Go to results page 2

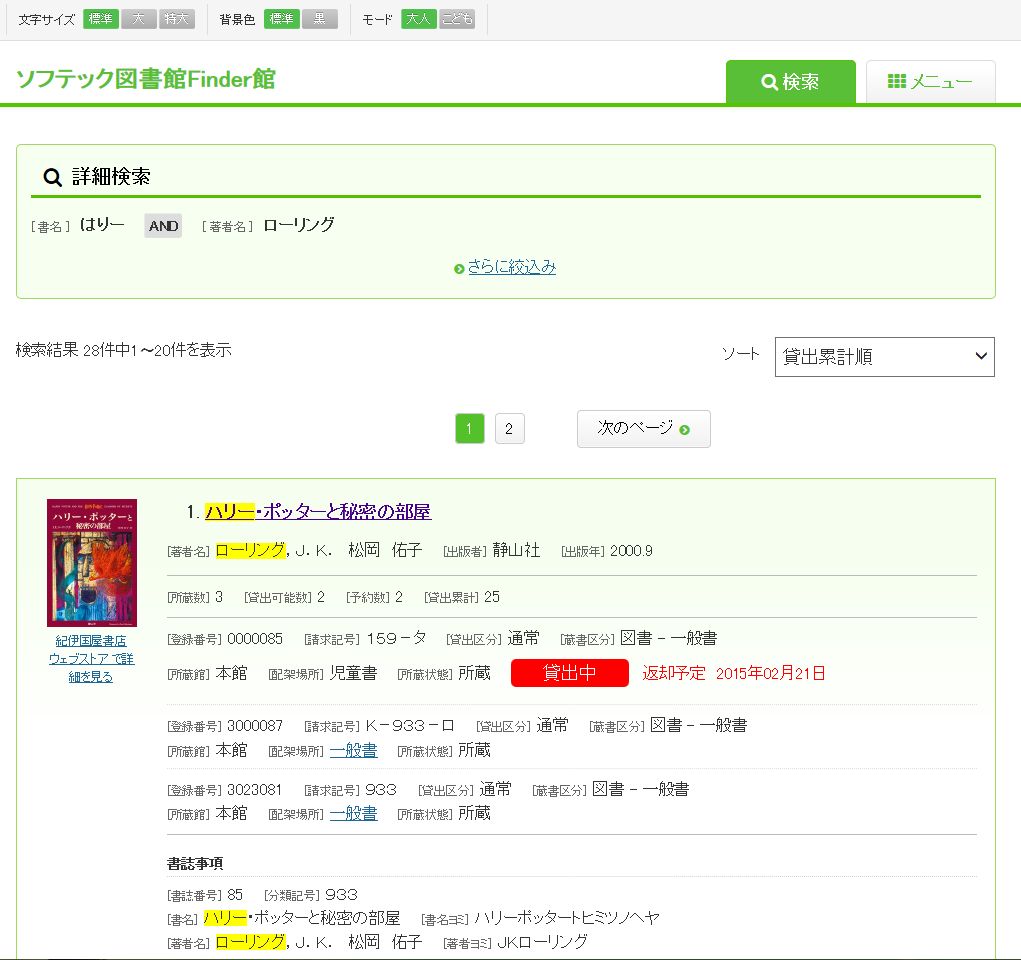pos(509,429)
